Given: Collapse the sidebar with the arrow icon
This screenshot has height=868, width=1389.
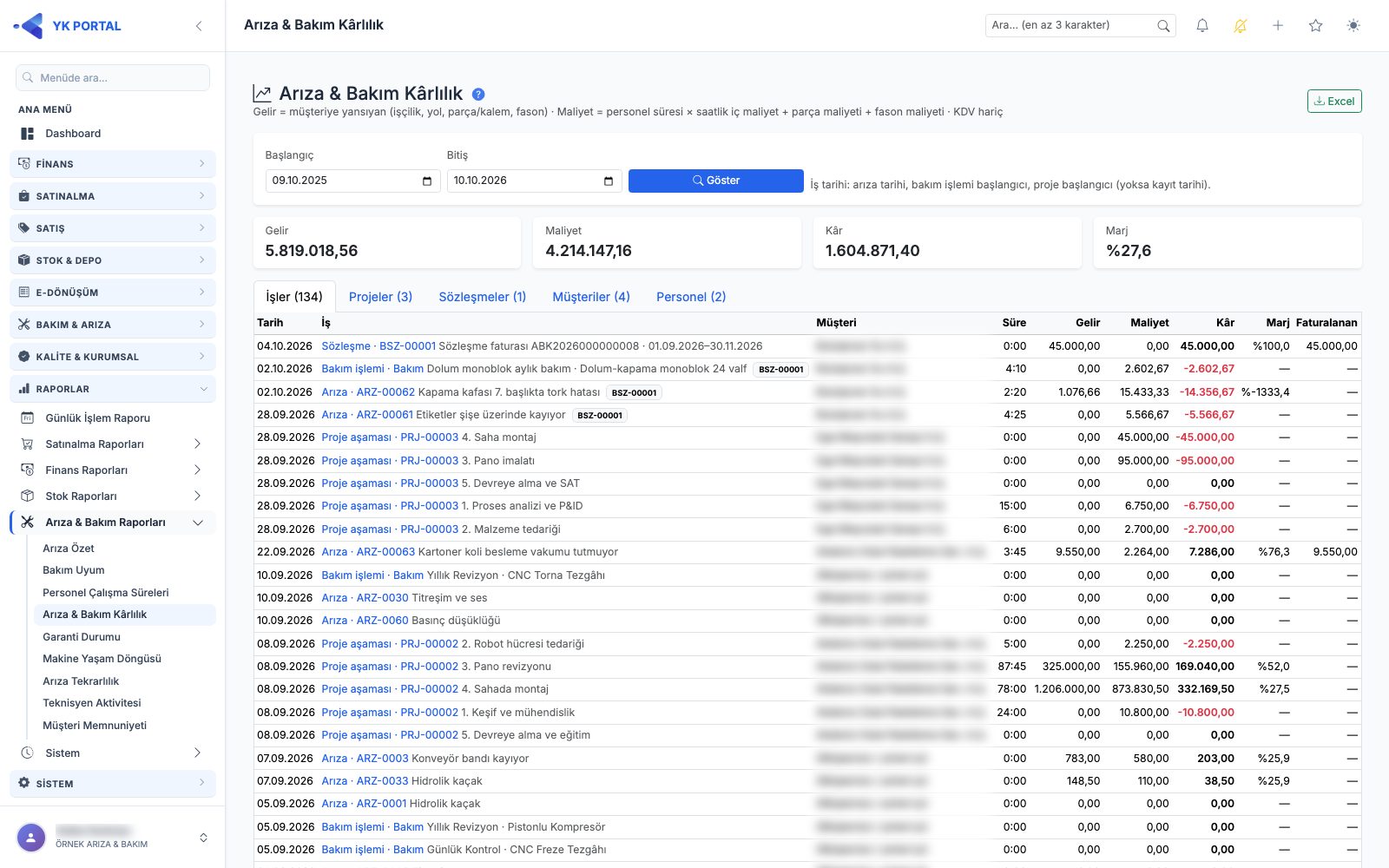Looking at the screenshot, I should pos(199,26).
